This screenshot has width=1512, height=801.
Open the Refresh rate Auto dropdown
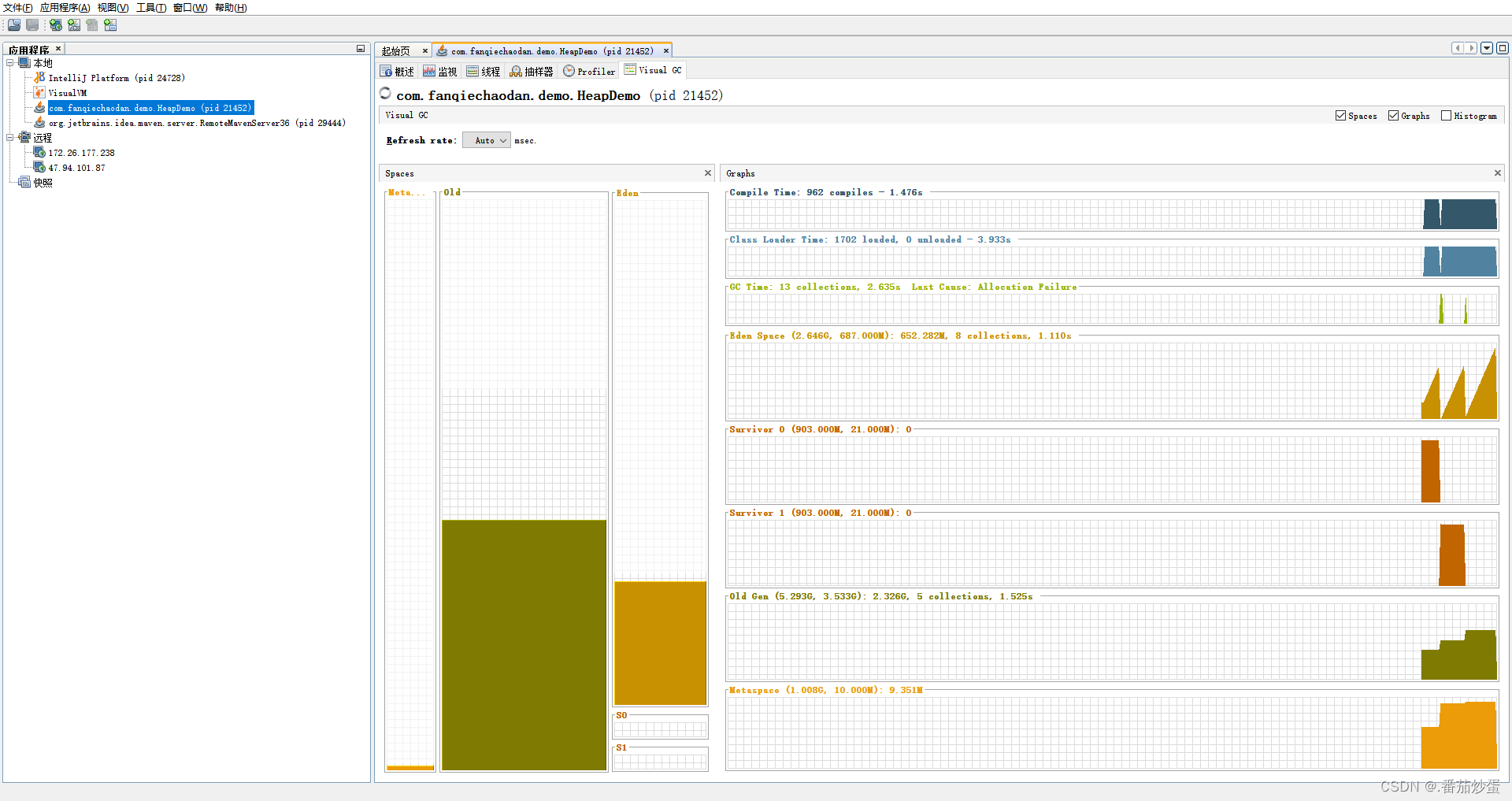(x=487, y=140)
